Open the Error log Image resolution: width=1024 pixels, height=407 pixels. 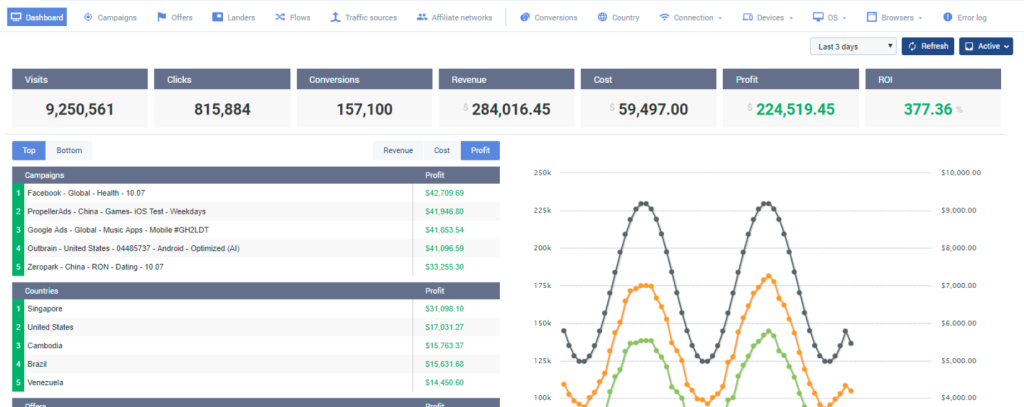point(965,18)
